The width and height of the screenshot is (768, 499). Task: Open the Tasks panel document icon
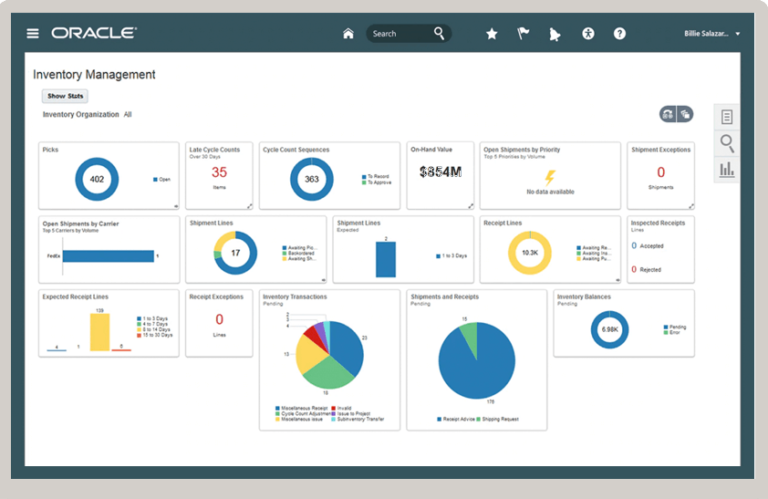click(x=727, y=117)
